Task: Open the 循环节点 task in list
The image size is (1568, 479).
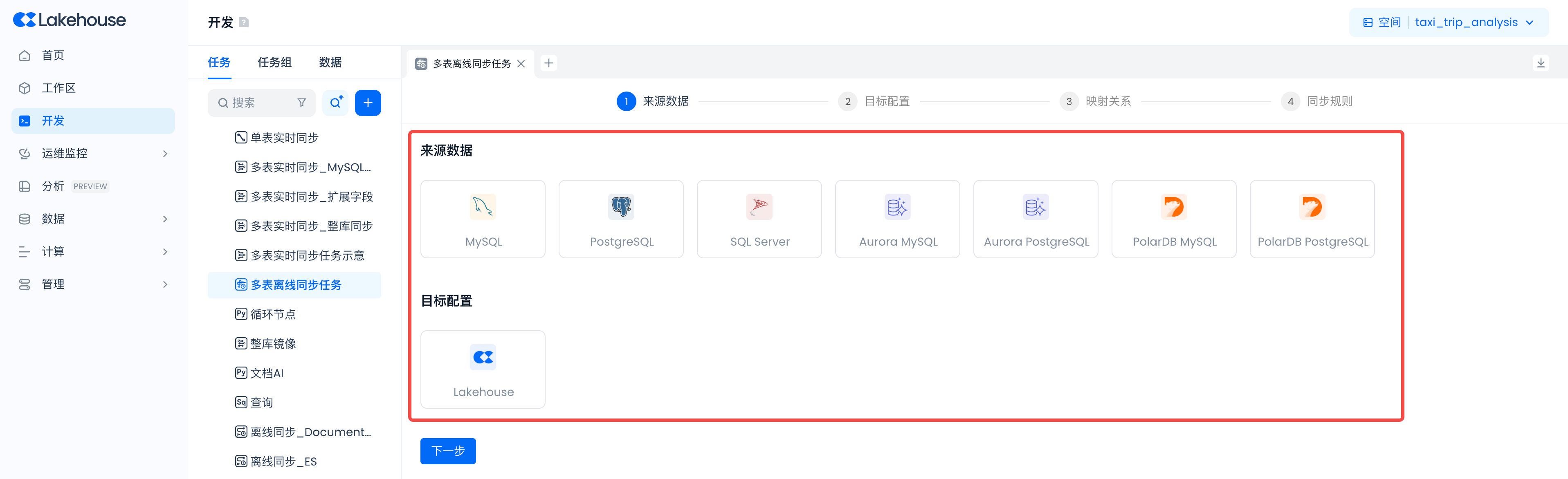Action: click(273, 314)
